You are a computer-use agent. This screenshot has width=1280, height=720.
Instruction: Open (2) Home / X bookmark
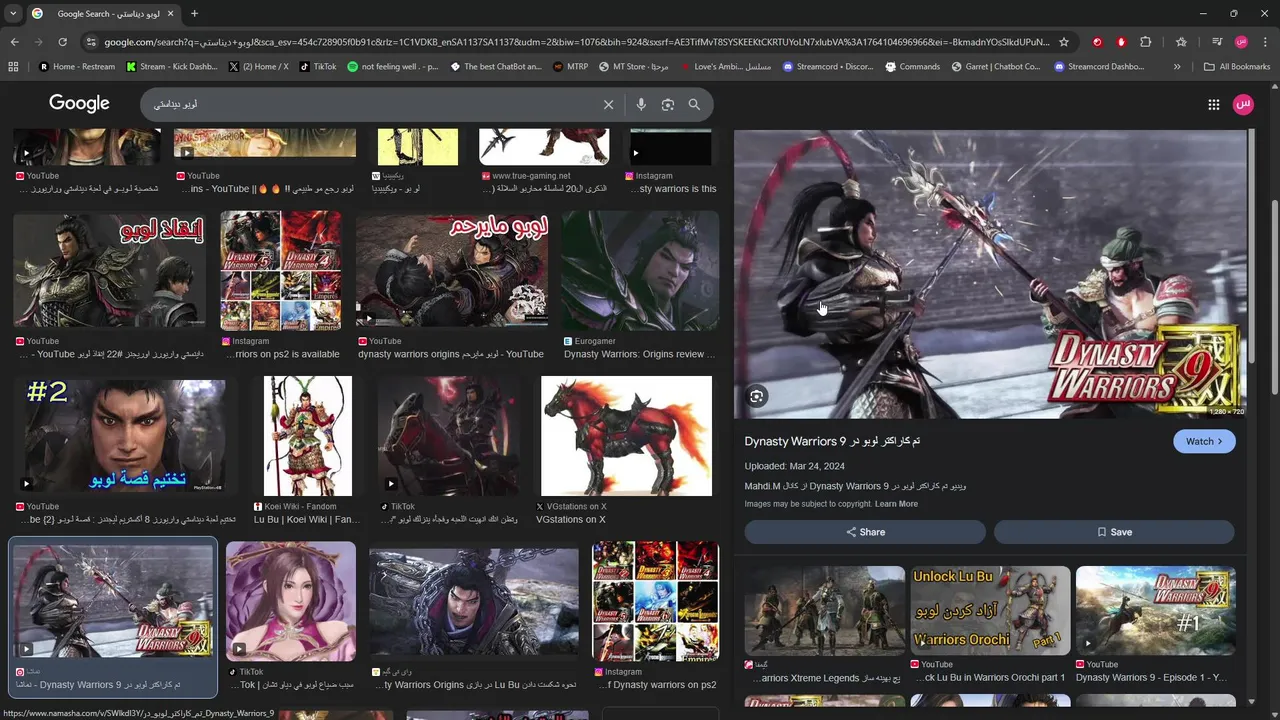click(259, 67)
